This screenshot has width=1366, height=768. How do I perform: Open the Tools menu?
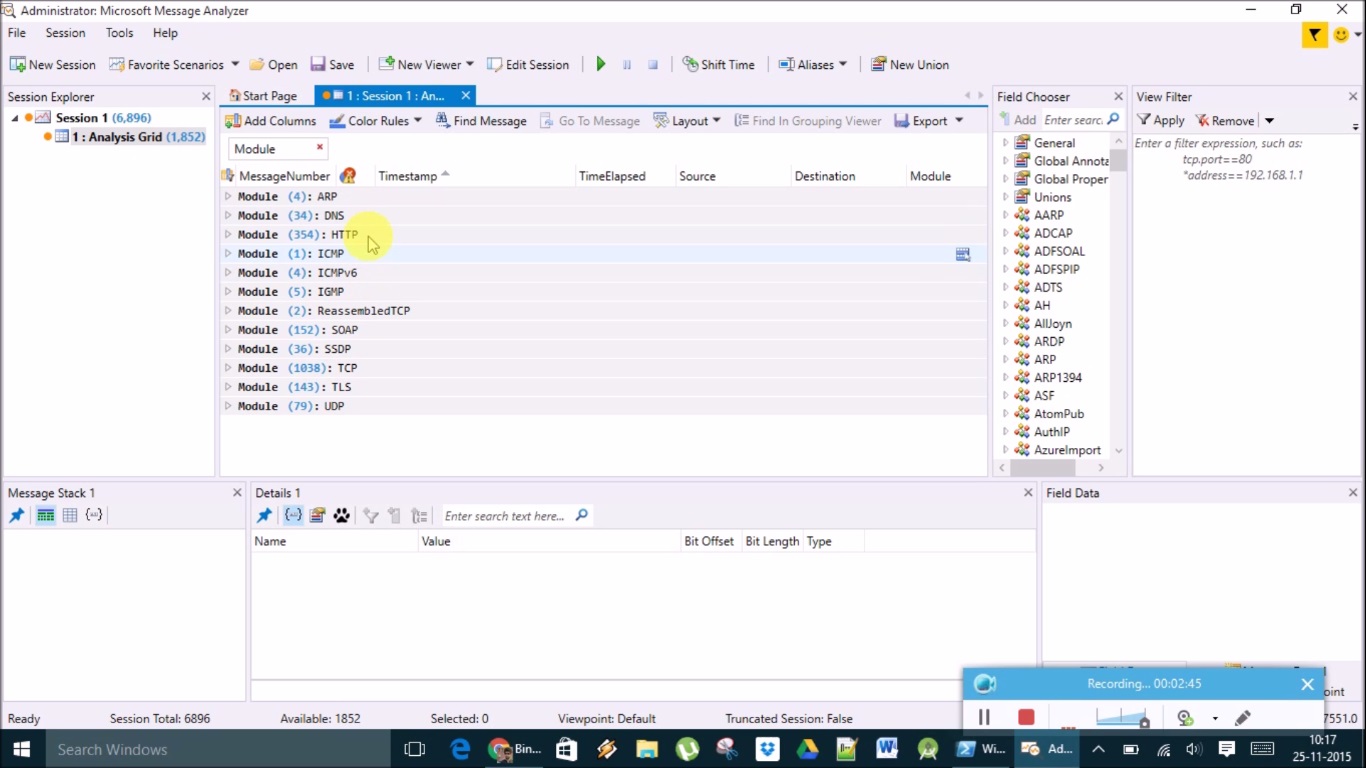pyautogui.click(x=119, y=33)
